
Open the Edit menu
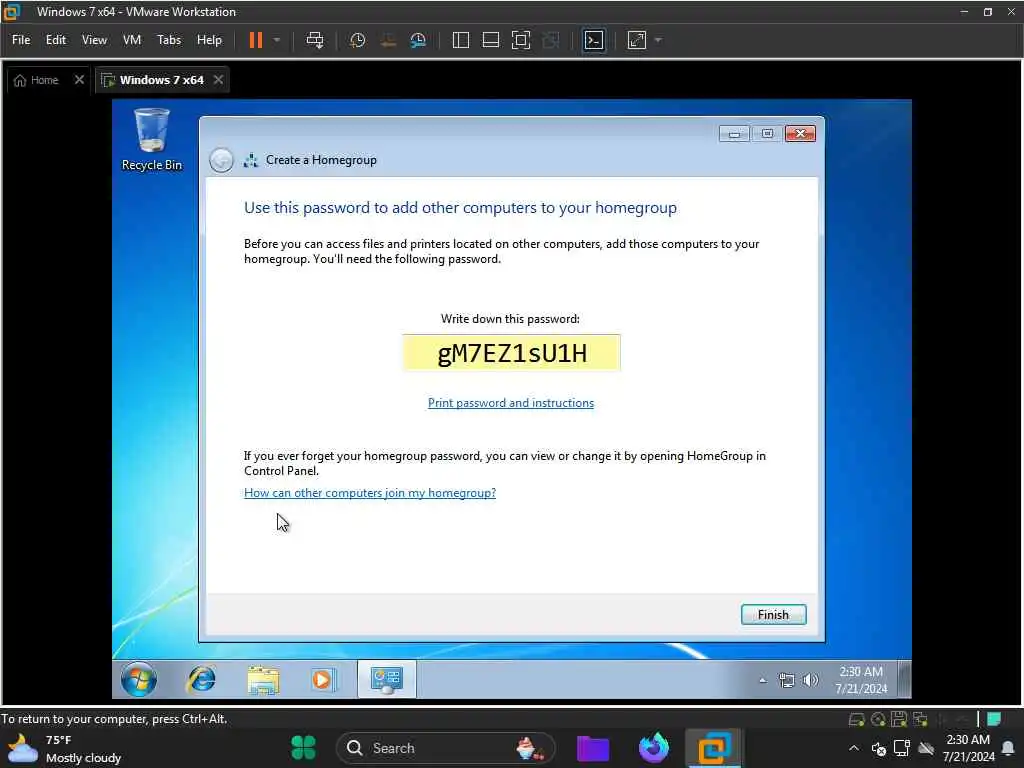click(56, 40)
